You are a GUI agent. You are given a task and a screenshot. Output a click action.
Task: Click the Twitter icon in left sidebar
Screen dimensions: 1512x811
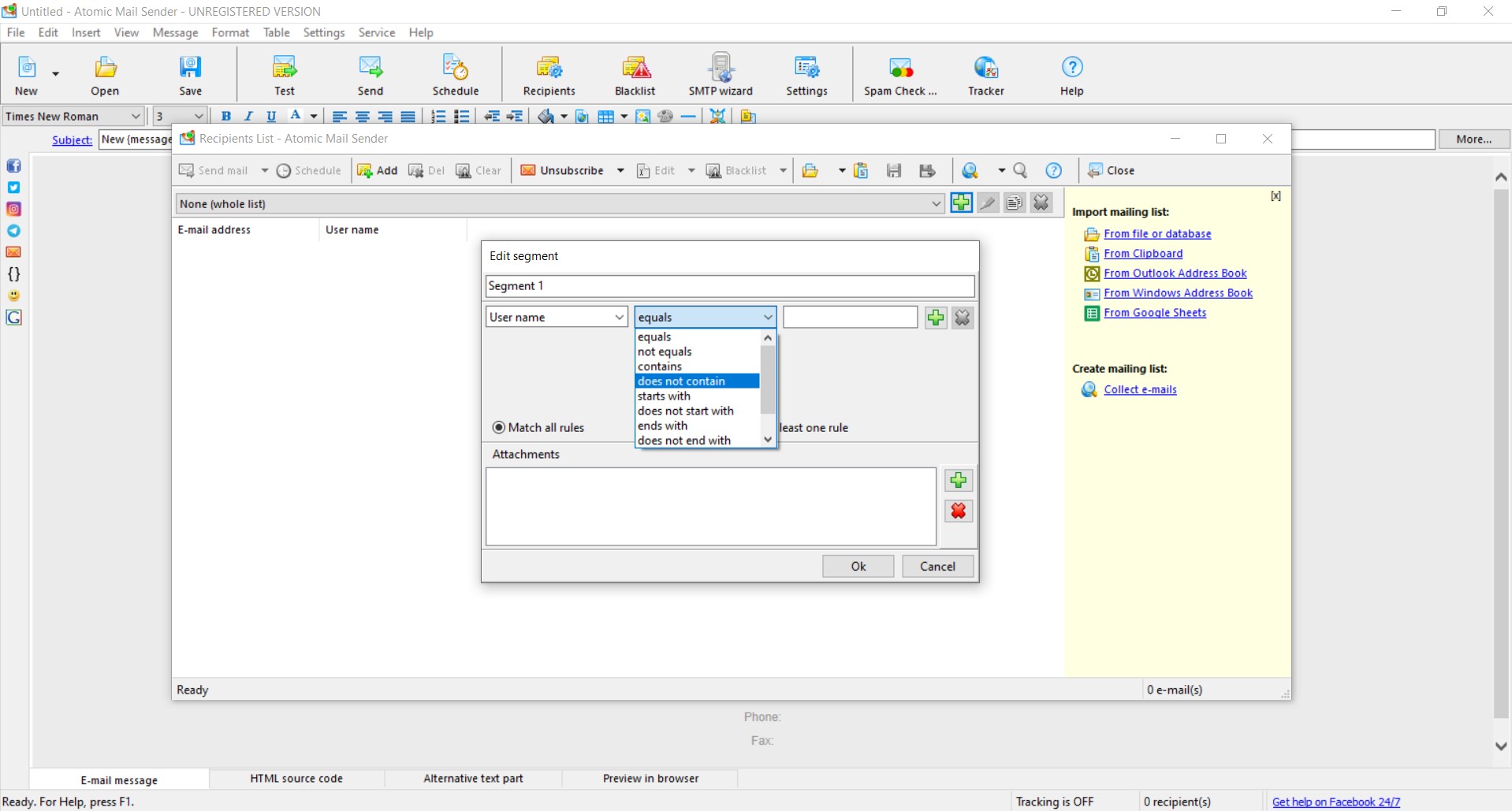click(x=13, y=188)
